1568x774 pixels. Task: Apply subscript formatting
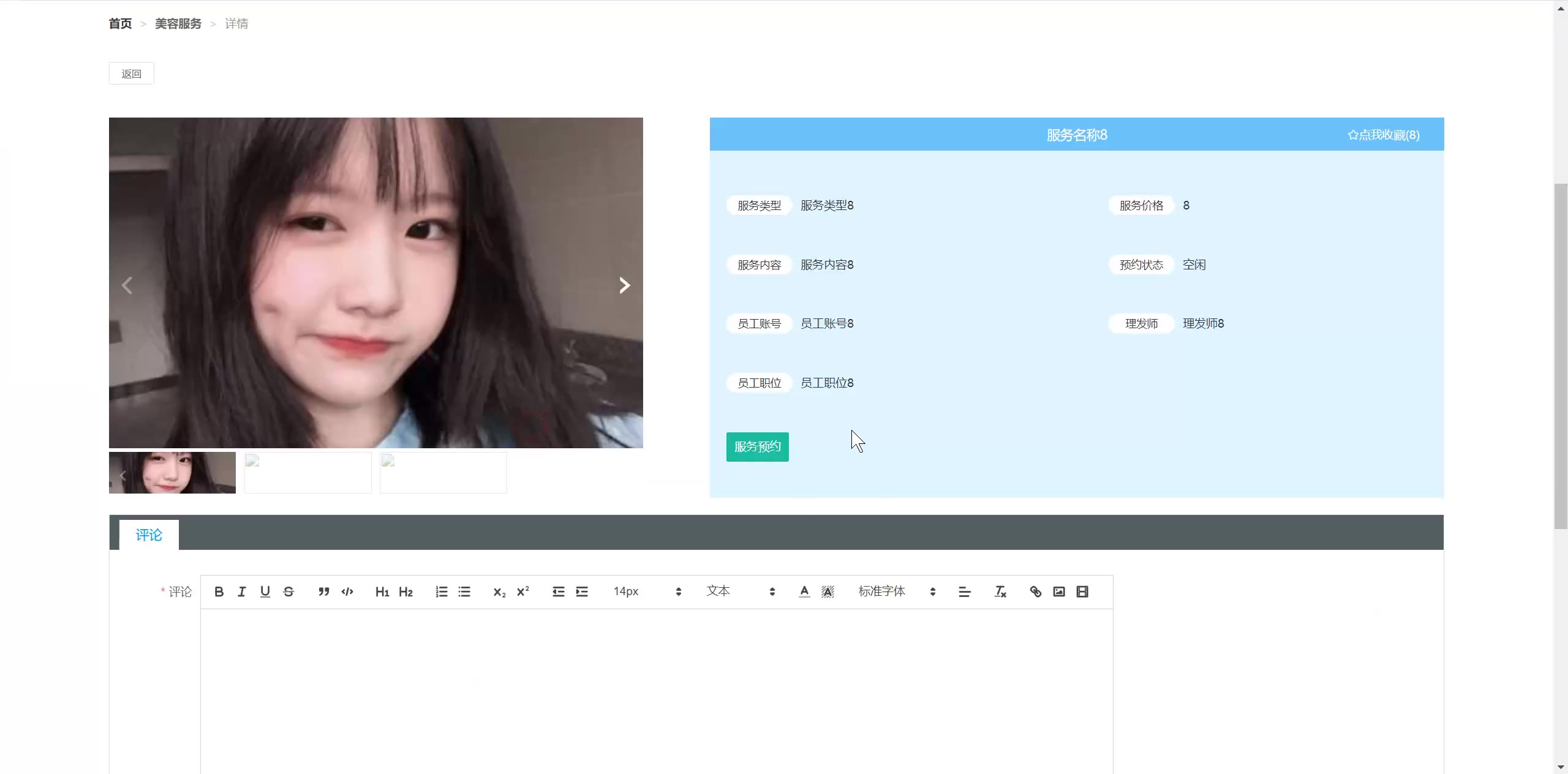[x=500, y=592]
